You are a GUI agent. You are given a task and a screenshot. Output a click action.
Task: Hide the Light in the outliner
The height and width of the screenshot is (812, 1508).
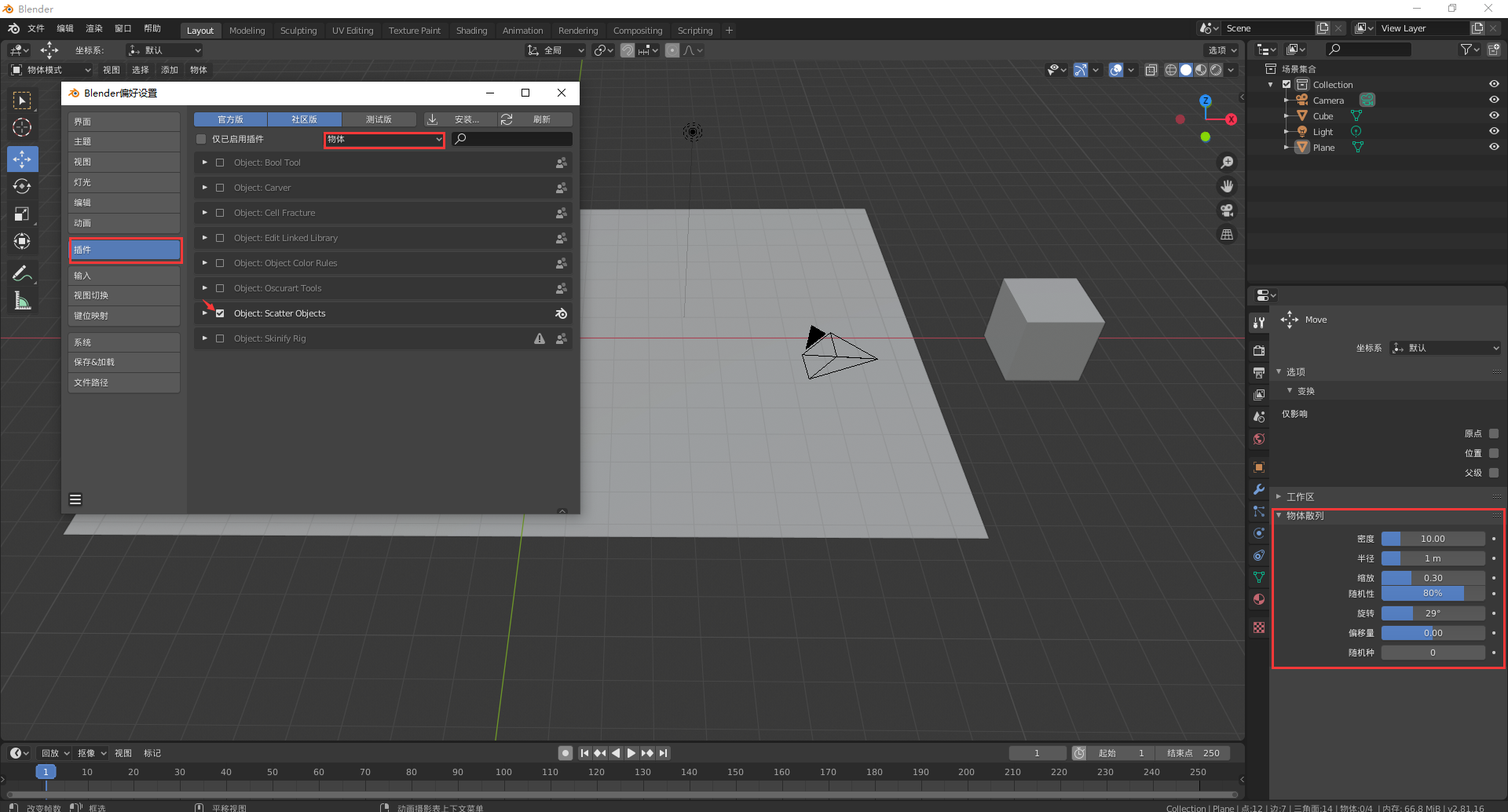(1494, 131)
